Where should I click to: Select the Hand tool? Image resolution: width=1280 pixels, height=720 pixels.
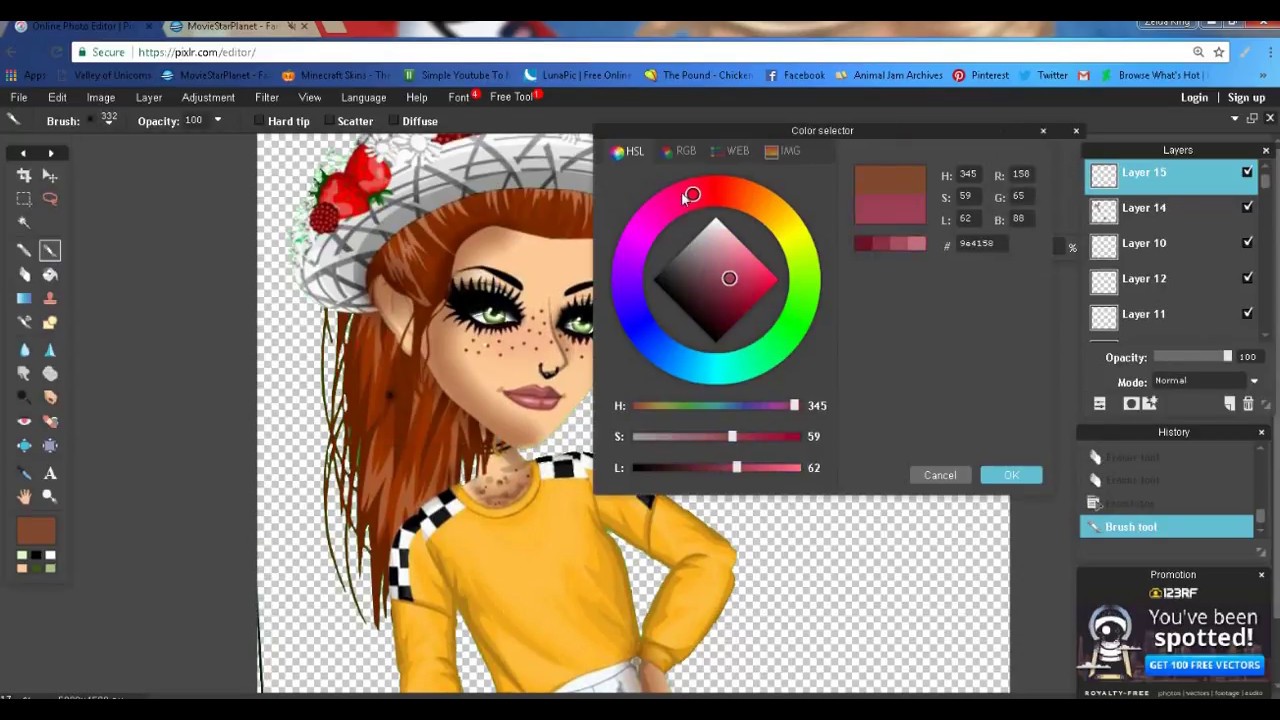[x=24, y=497]
